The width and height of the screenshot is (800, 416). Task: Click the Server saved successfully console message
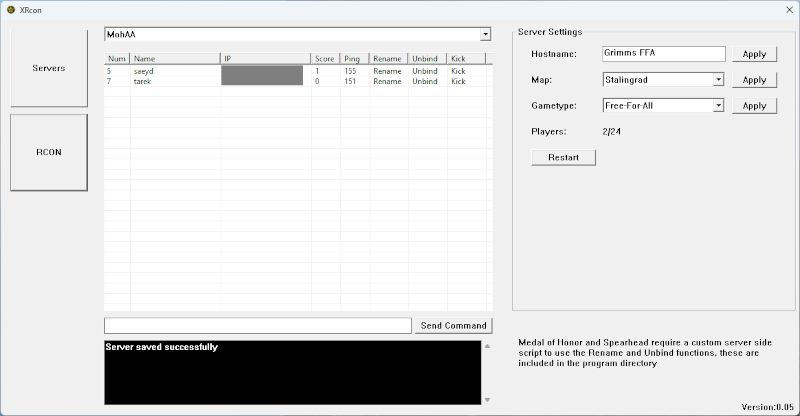[x=161, y=347]
